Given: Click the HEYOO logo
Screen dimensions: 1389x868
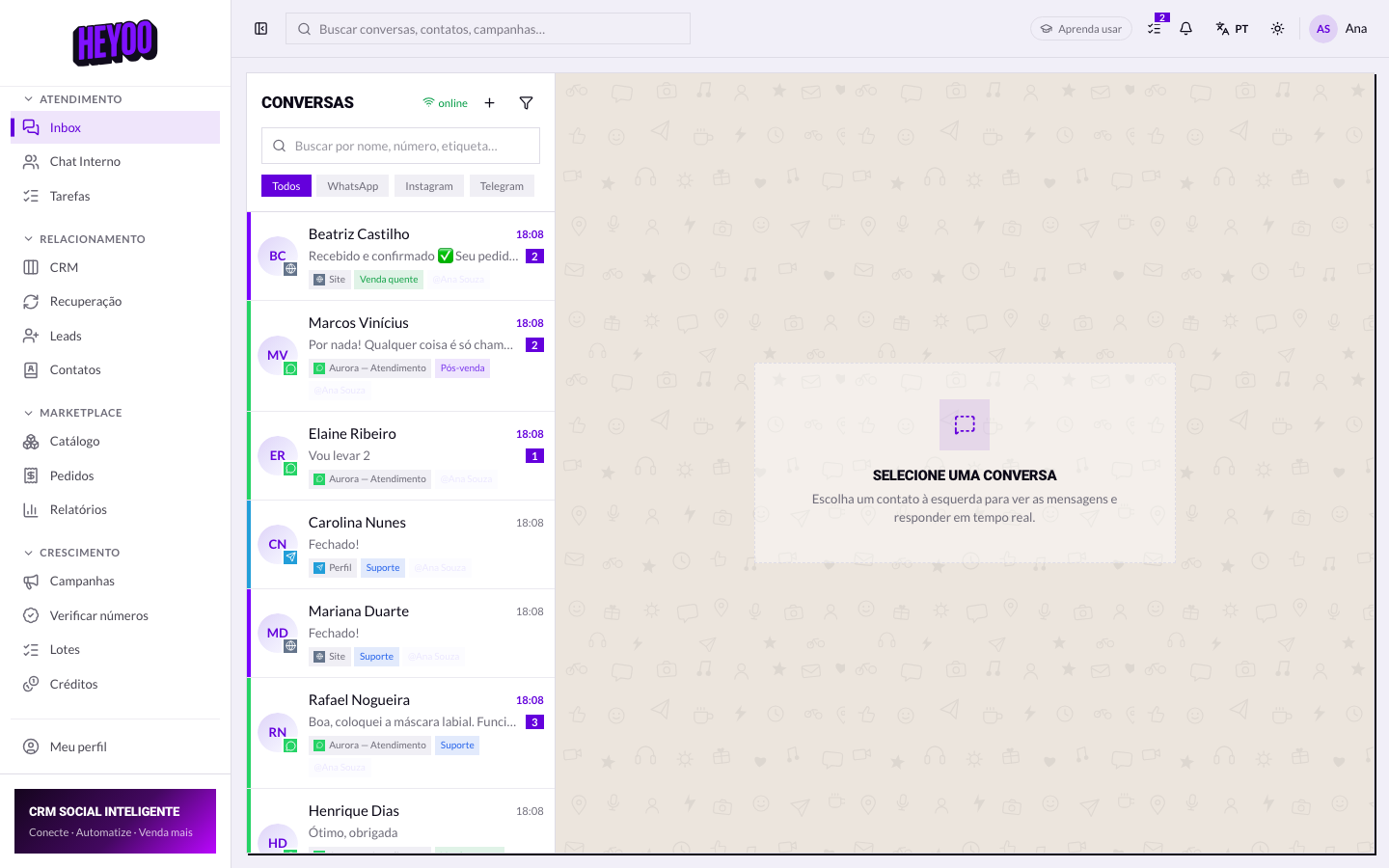Looking at the screenshot, I should pyautogui.click(x=115, y=42).
